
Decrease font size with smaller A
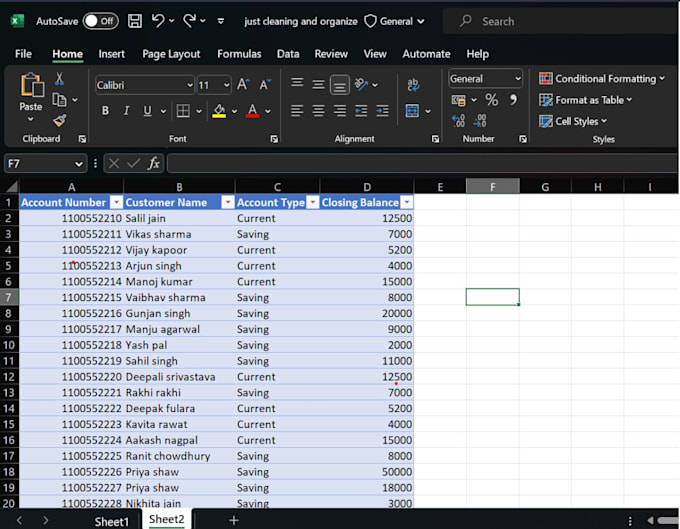click(x=265, y=84)
